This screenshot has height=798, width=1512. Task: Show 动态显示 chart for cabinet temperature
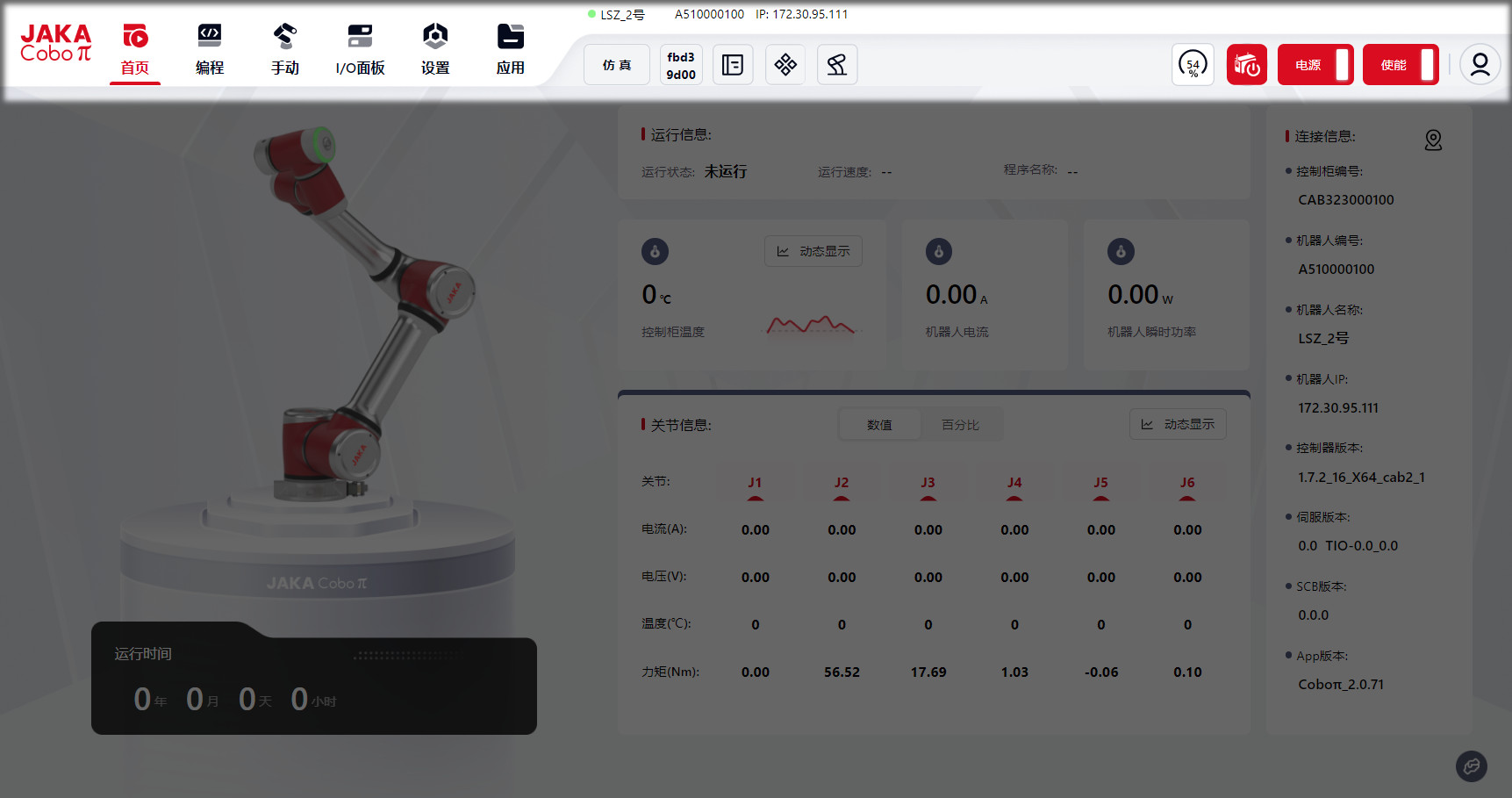tap(813, 252)
